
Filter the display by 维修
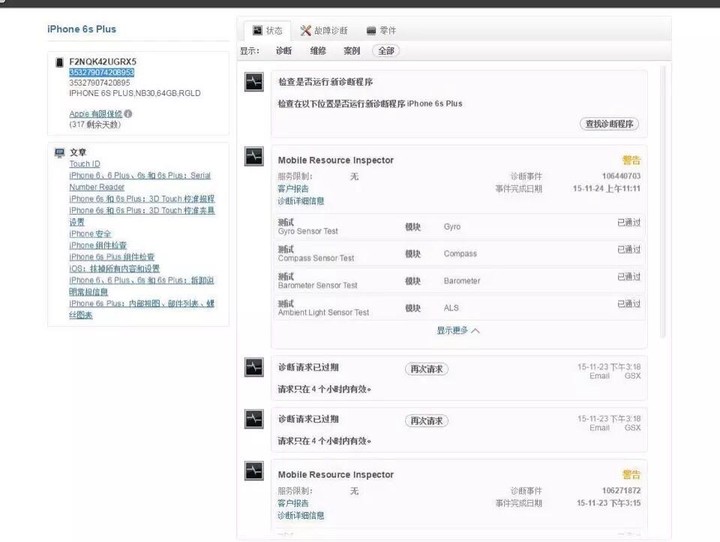[318, 50]
